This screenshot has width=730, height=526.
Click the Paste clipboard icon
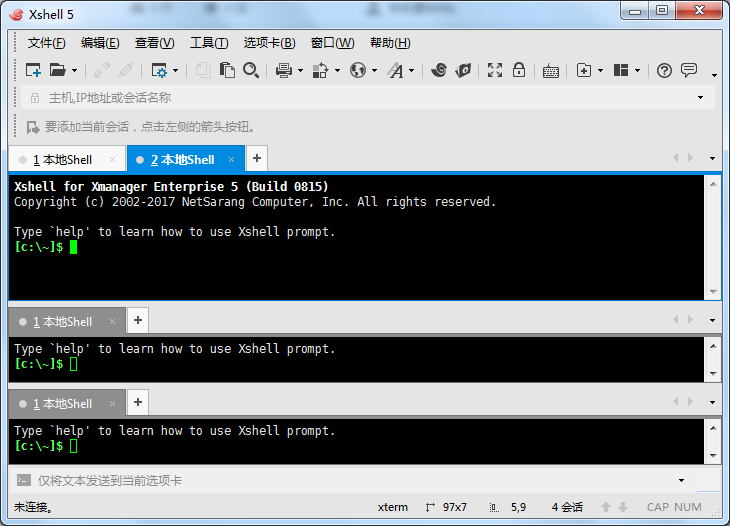pyautogui.click(x=227, y=70)
